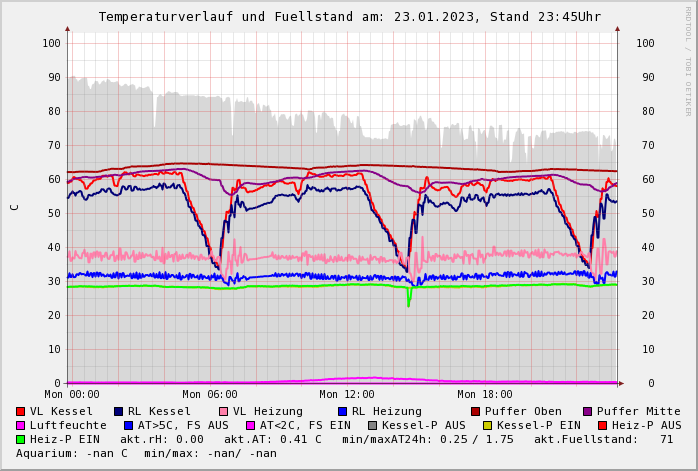Select the green Heiz-P EIN legend swatch
698x471 pixels.
(21, 439)
